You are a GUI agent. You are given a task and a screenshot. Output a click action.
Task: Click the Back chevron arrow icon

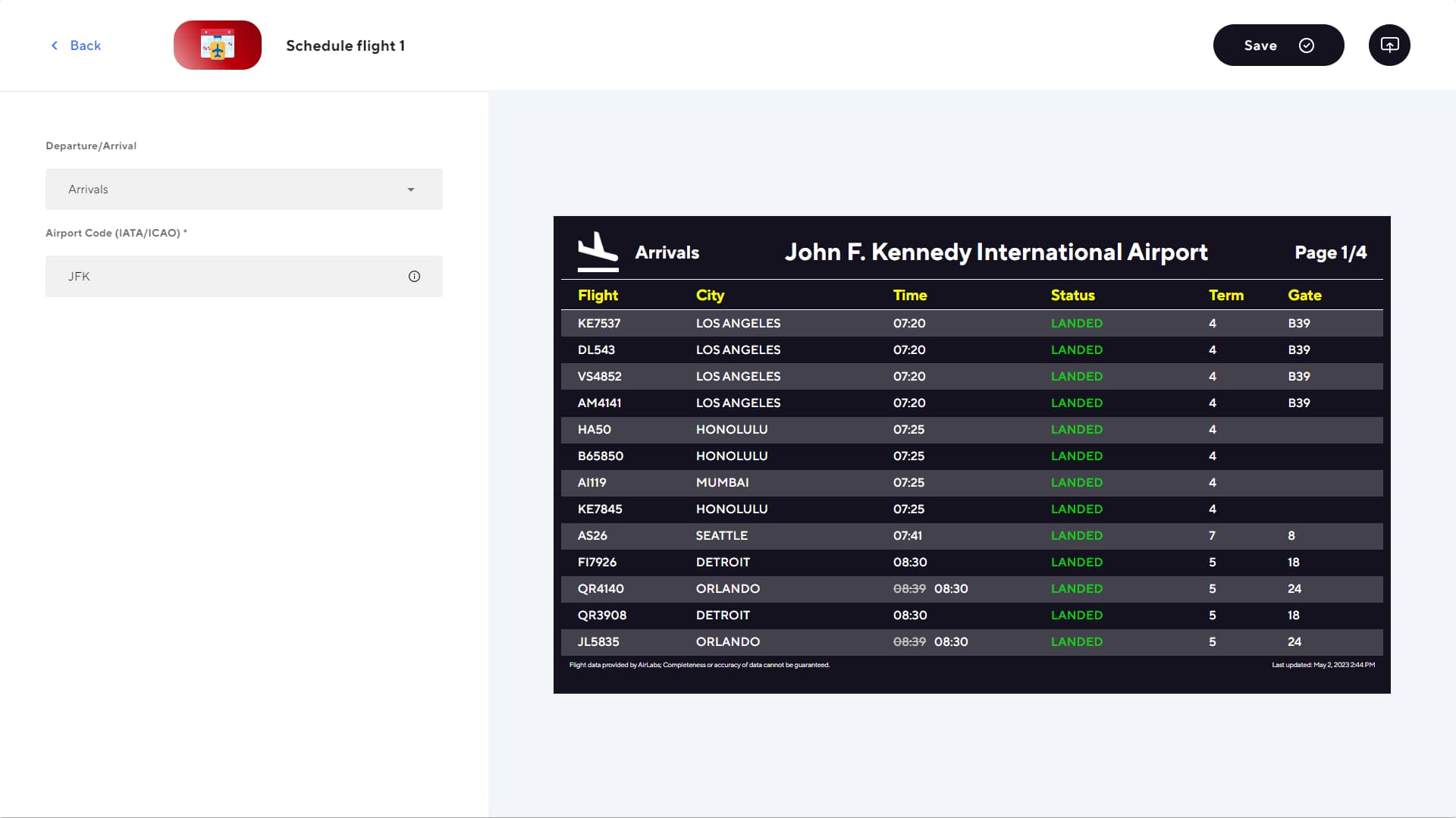coord(55,45)
